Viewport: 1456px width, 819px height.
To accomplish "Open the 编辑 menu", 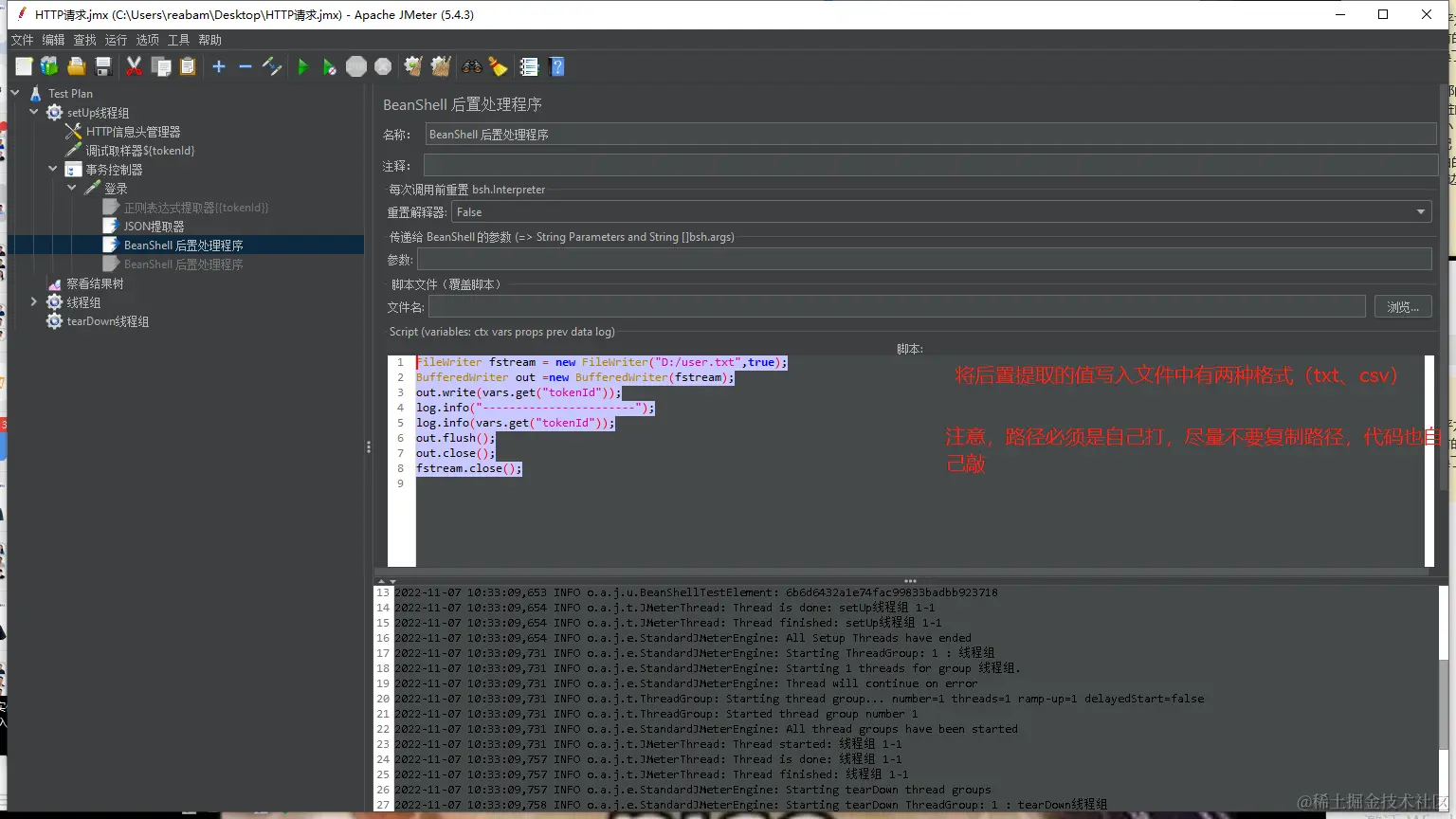I will click(53, 40).
